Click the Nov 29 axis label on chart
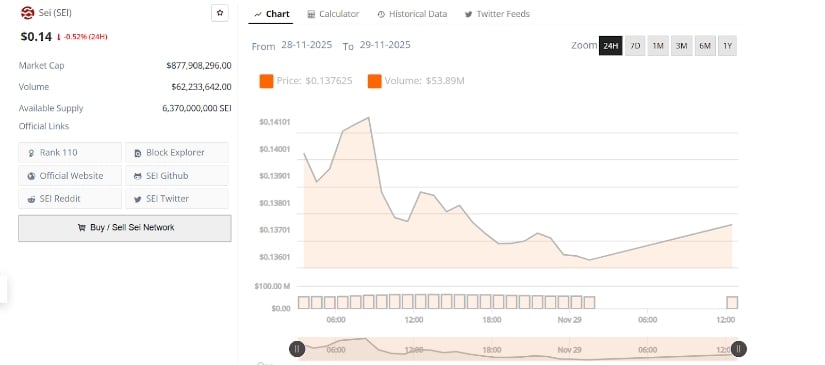 pos(570,320)
